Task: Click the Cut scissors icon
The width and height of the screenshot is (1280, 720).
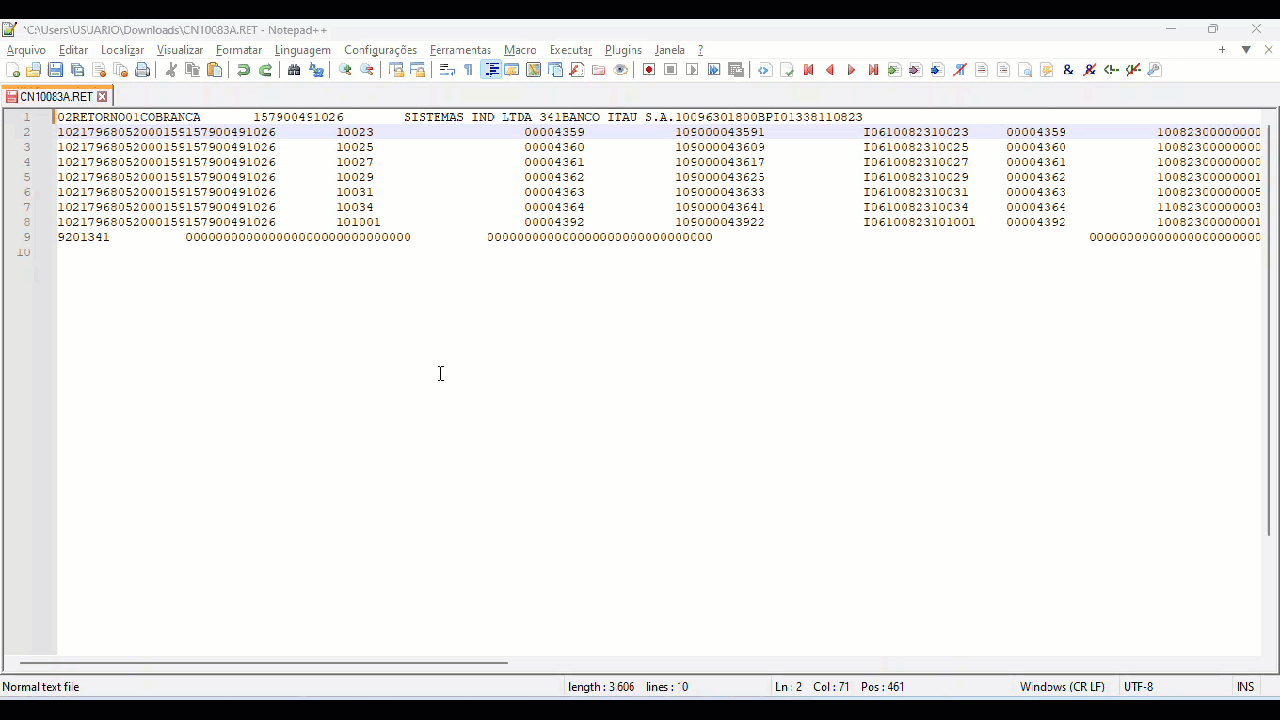Action: 171,70
